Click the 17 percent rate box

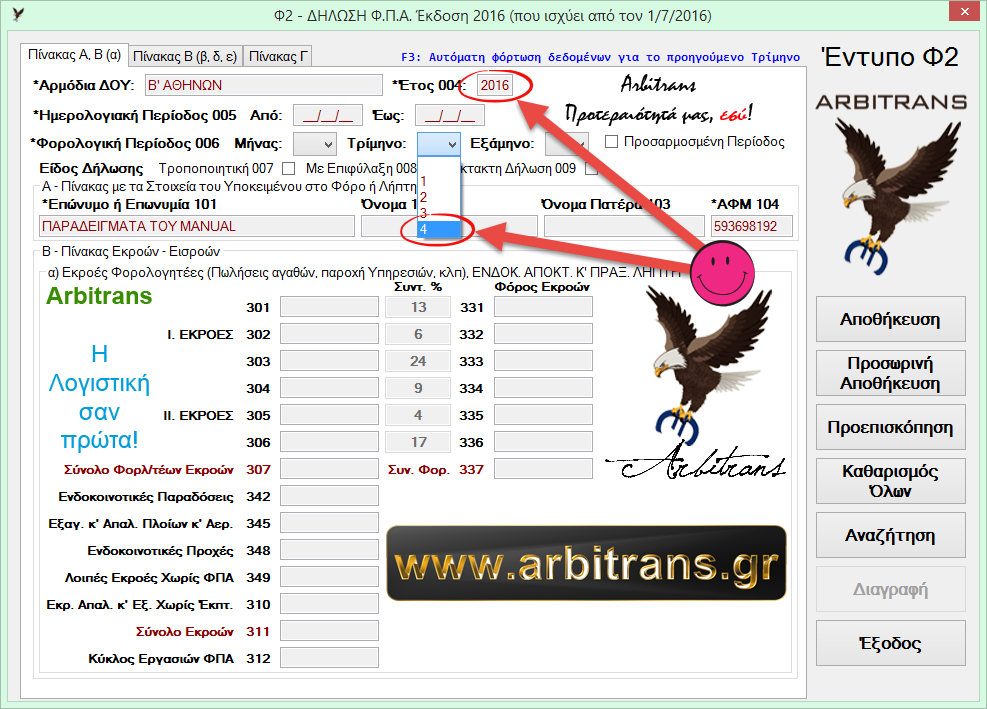tap(418, 442)
